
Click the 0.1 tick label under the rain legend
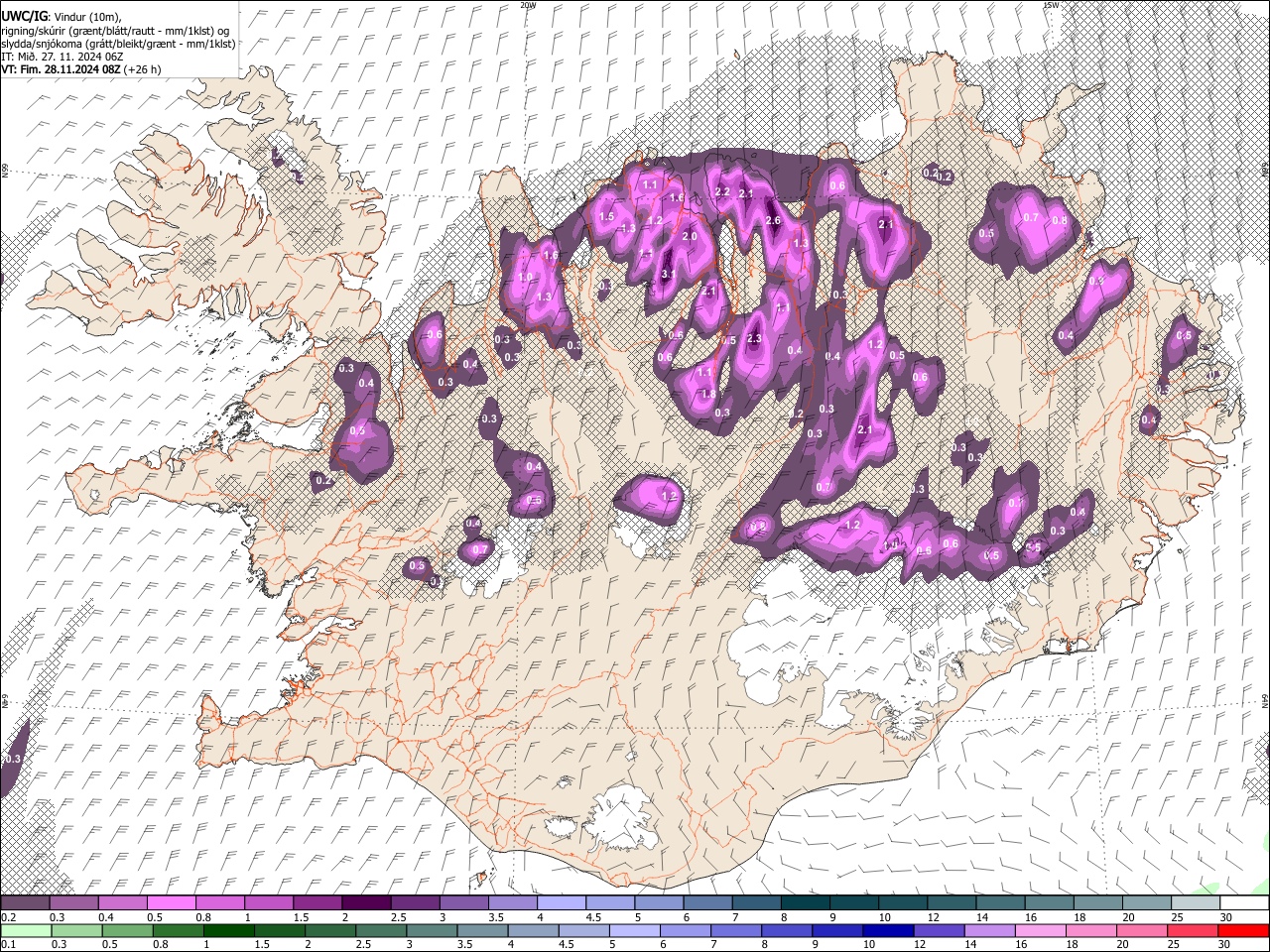tap(8, 945)
